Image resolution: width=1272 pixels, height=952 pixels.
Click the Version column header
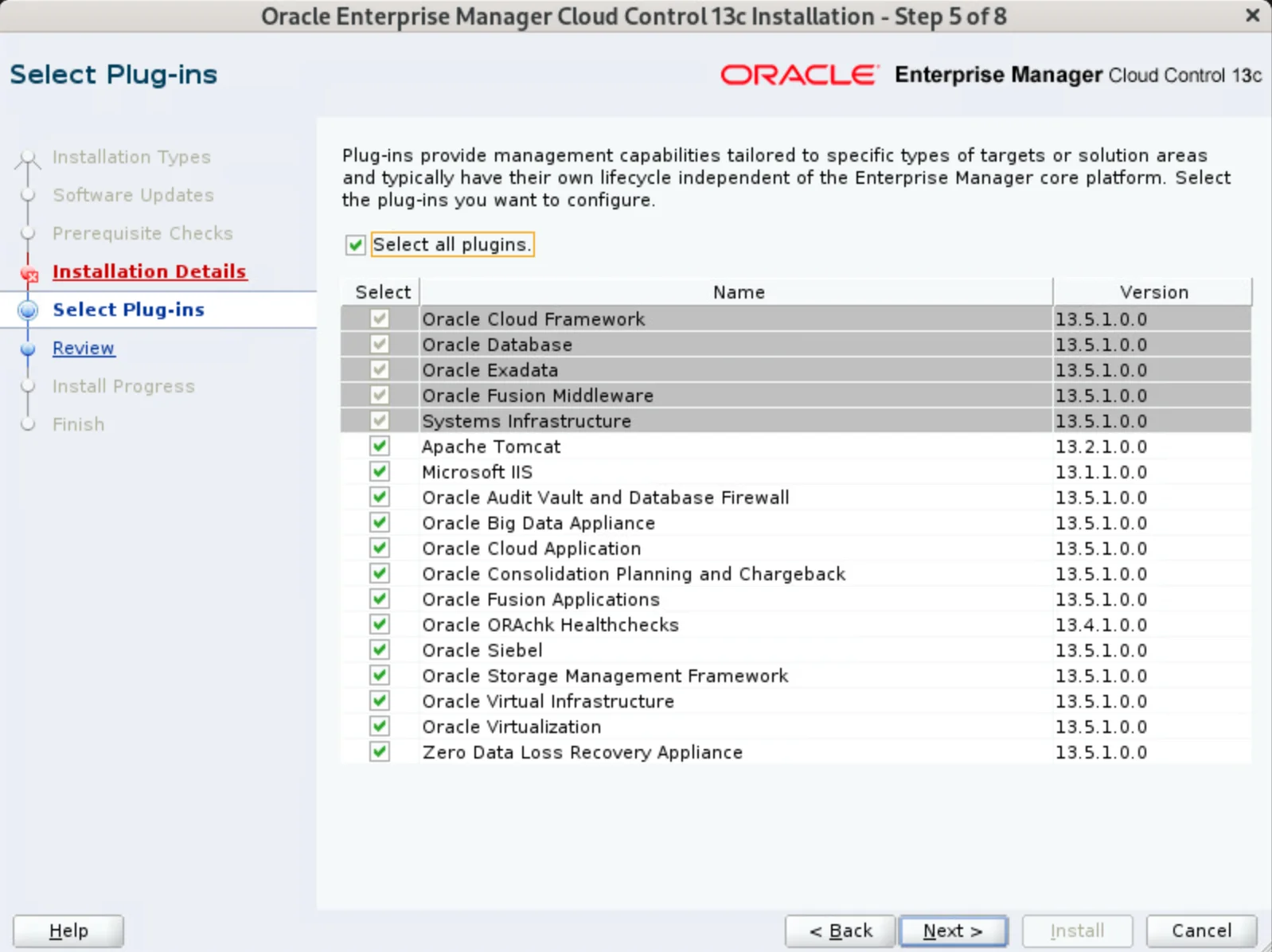pos(1153,292)
